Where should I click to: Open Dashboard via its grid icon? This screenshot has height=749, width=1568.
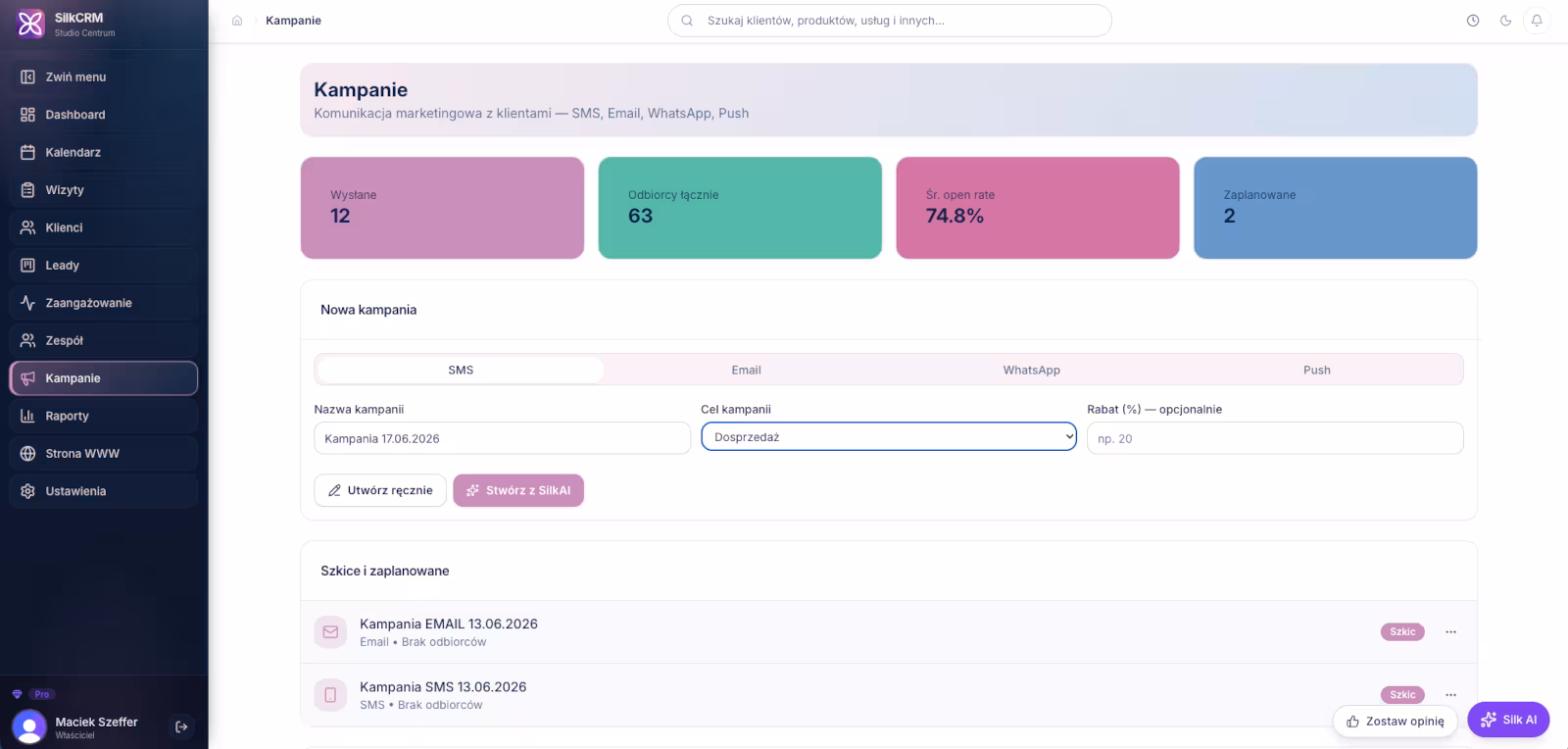[27, 115]
